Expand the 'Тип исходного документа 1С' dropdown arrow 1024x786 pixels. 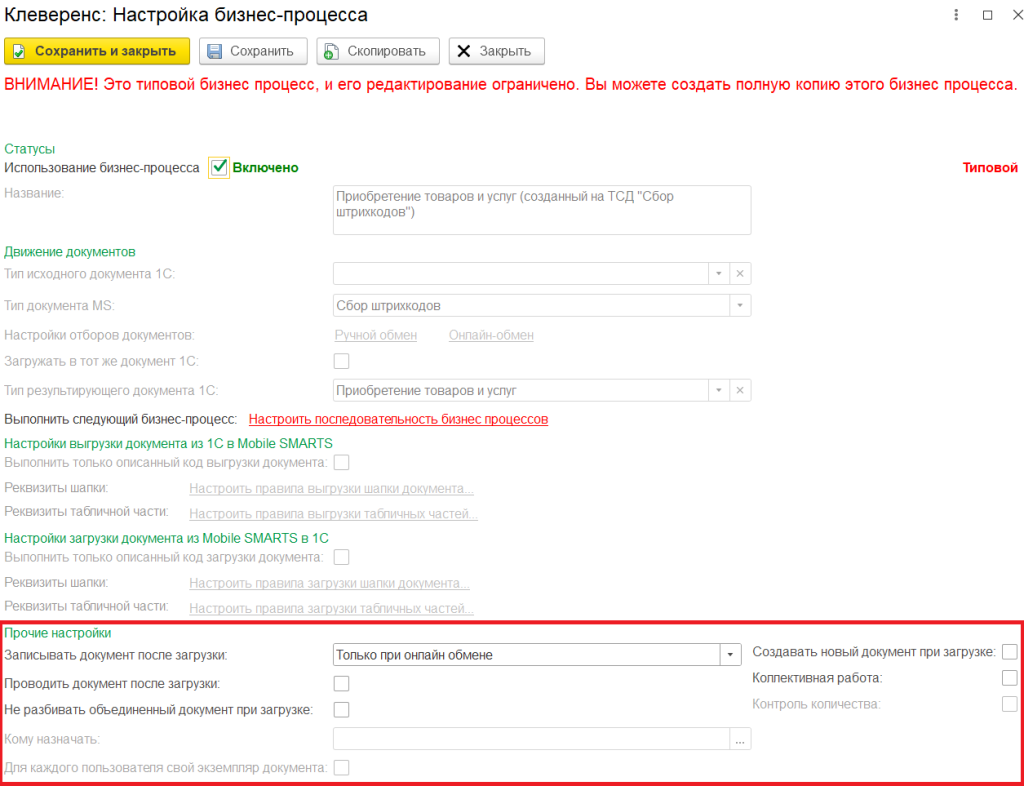coord(718,274)
